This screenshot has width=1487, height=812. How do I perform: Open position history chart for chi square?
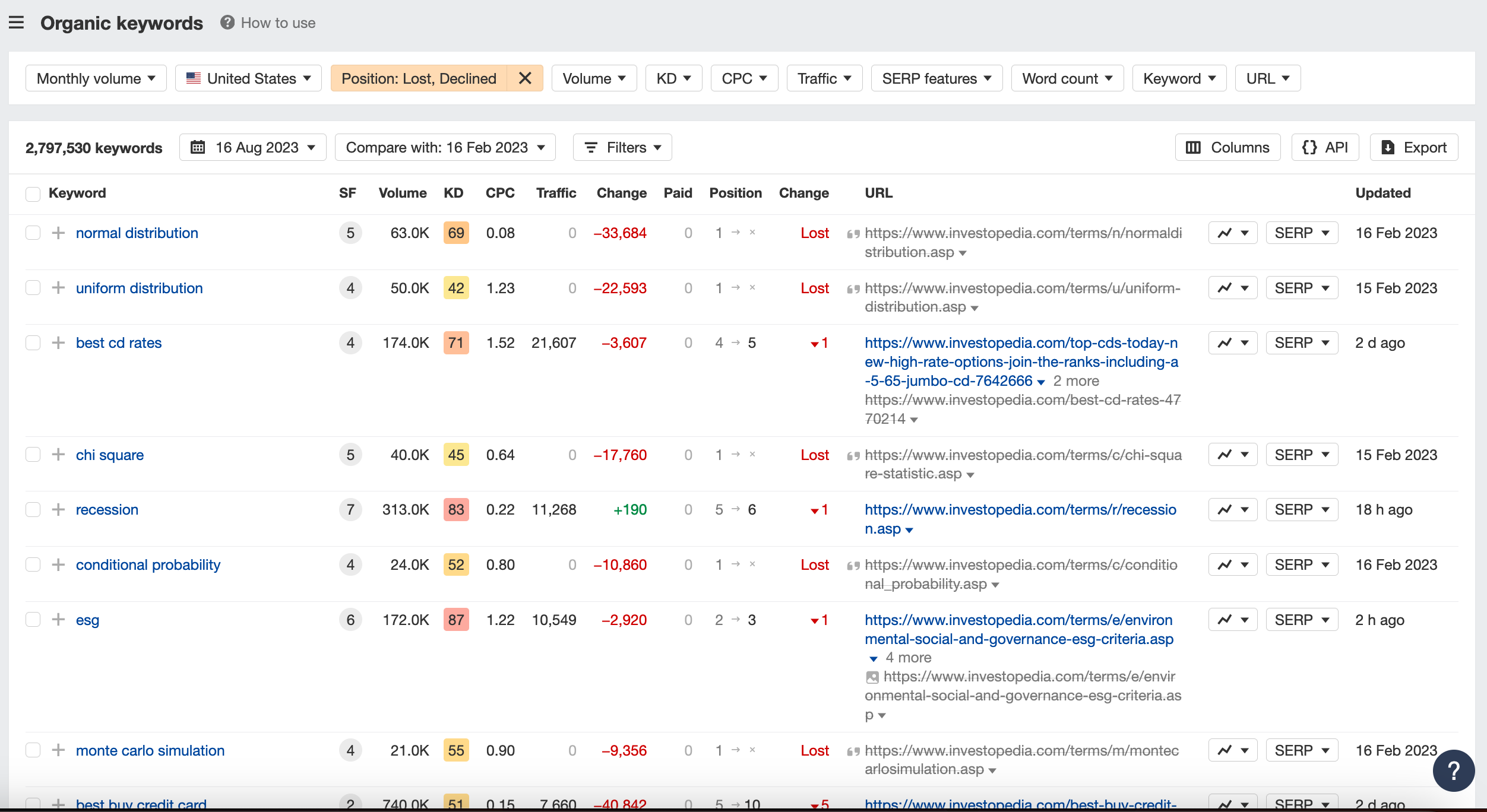pyautogui.click(x=1233, y=455)
